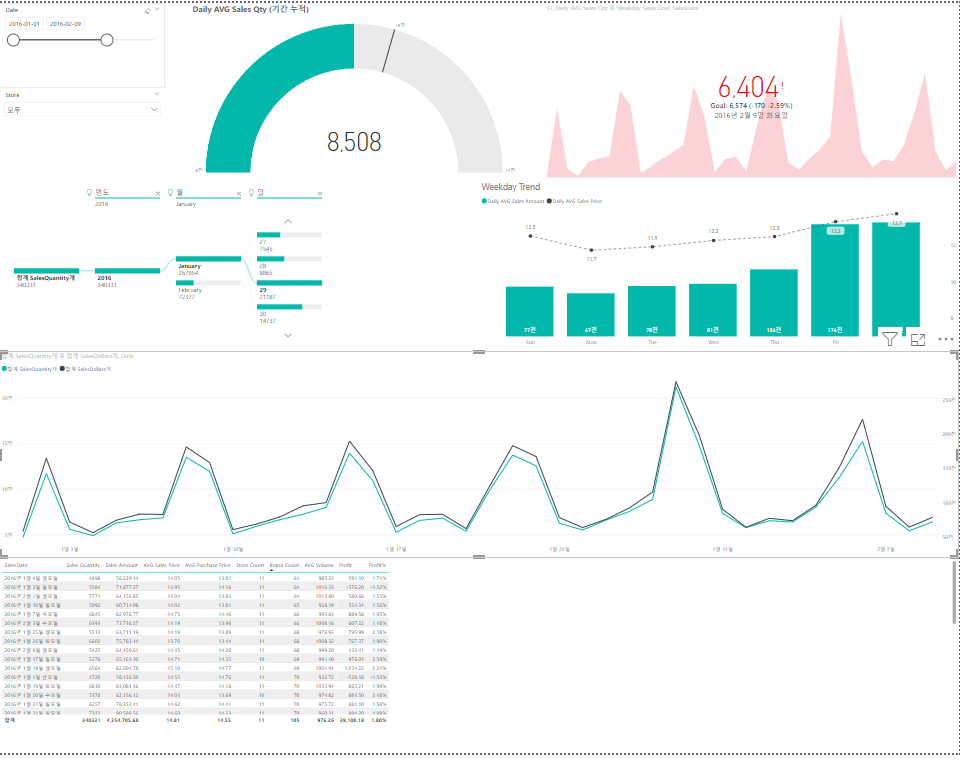Clear the Date slicer with the eraser icon

pos(148,11)
